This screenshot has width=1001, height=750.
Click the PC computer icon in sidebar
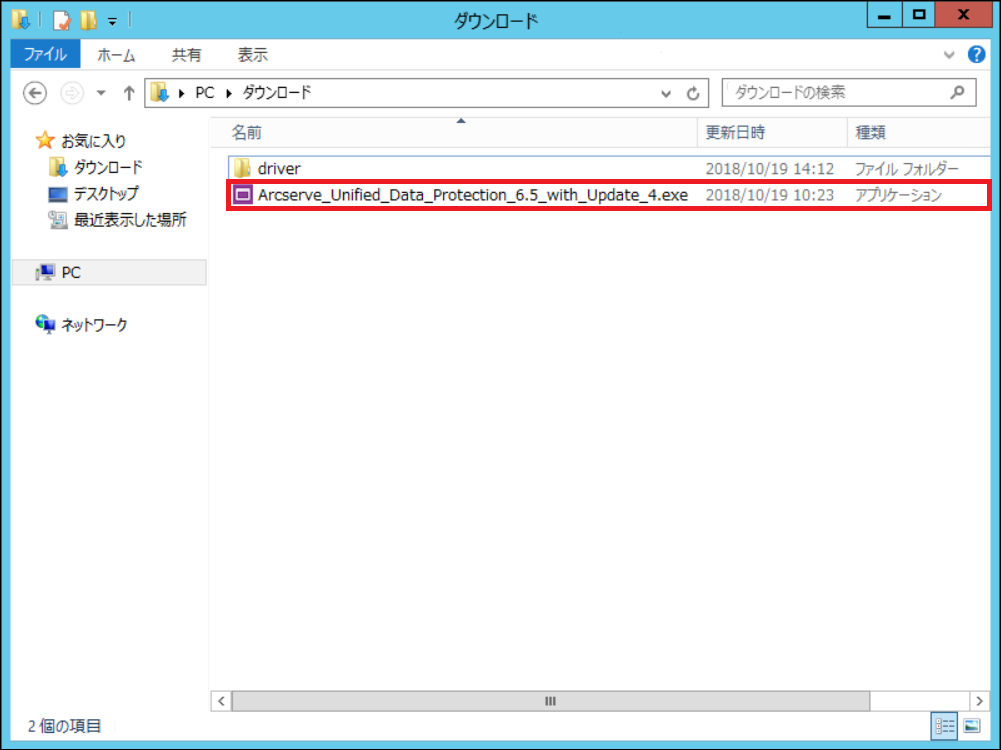tap(45, 273)
